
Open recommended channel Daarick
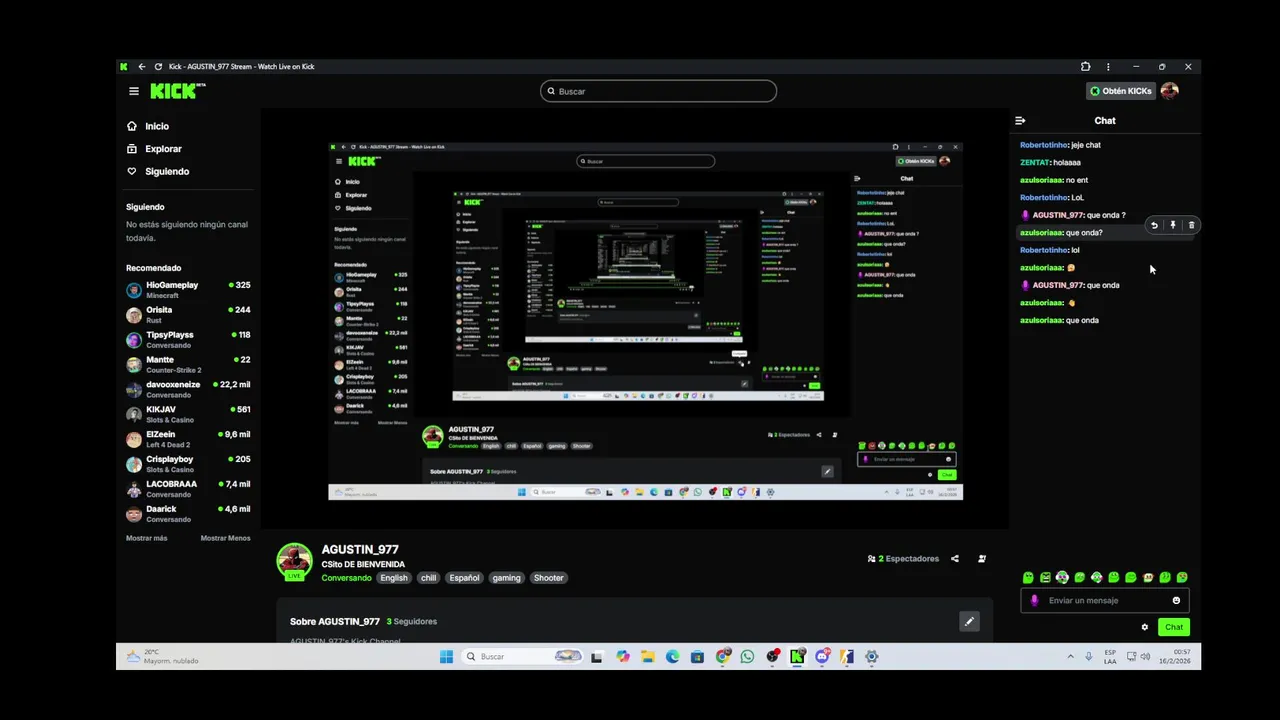[x=188, y=513]
